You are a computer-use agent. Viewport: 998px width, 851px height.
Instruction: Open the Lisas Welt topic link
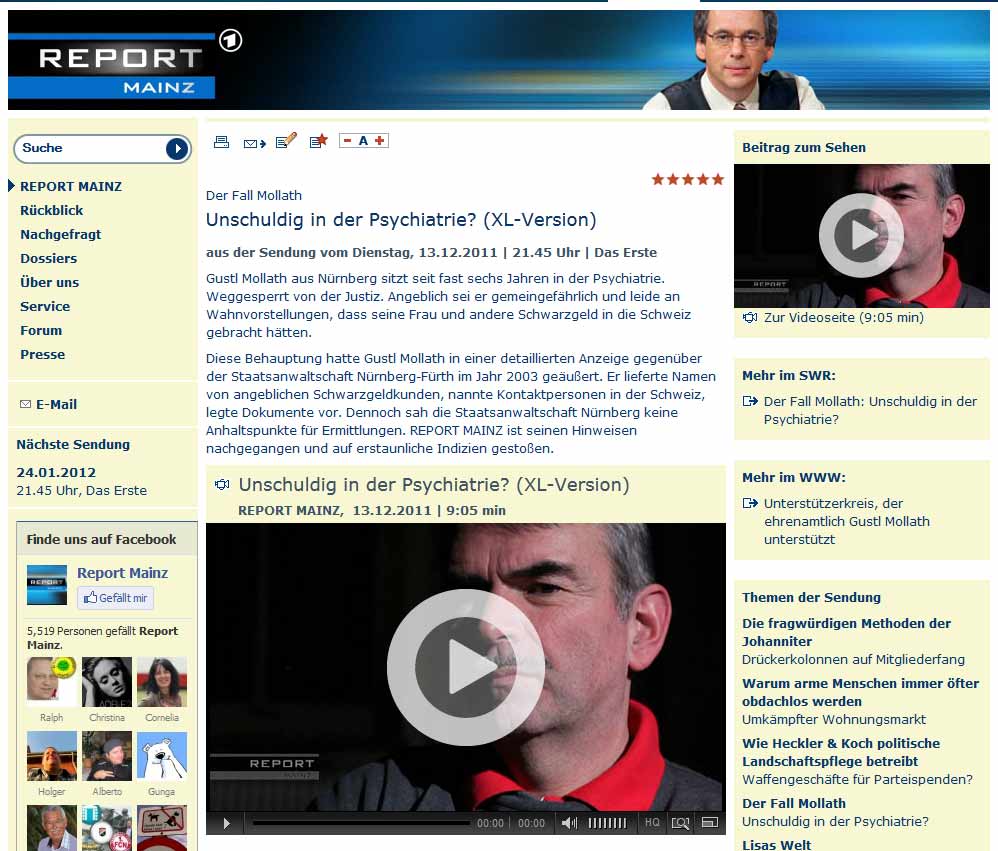tap(777, 845)
